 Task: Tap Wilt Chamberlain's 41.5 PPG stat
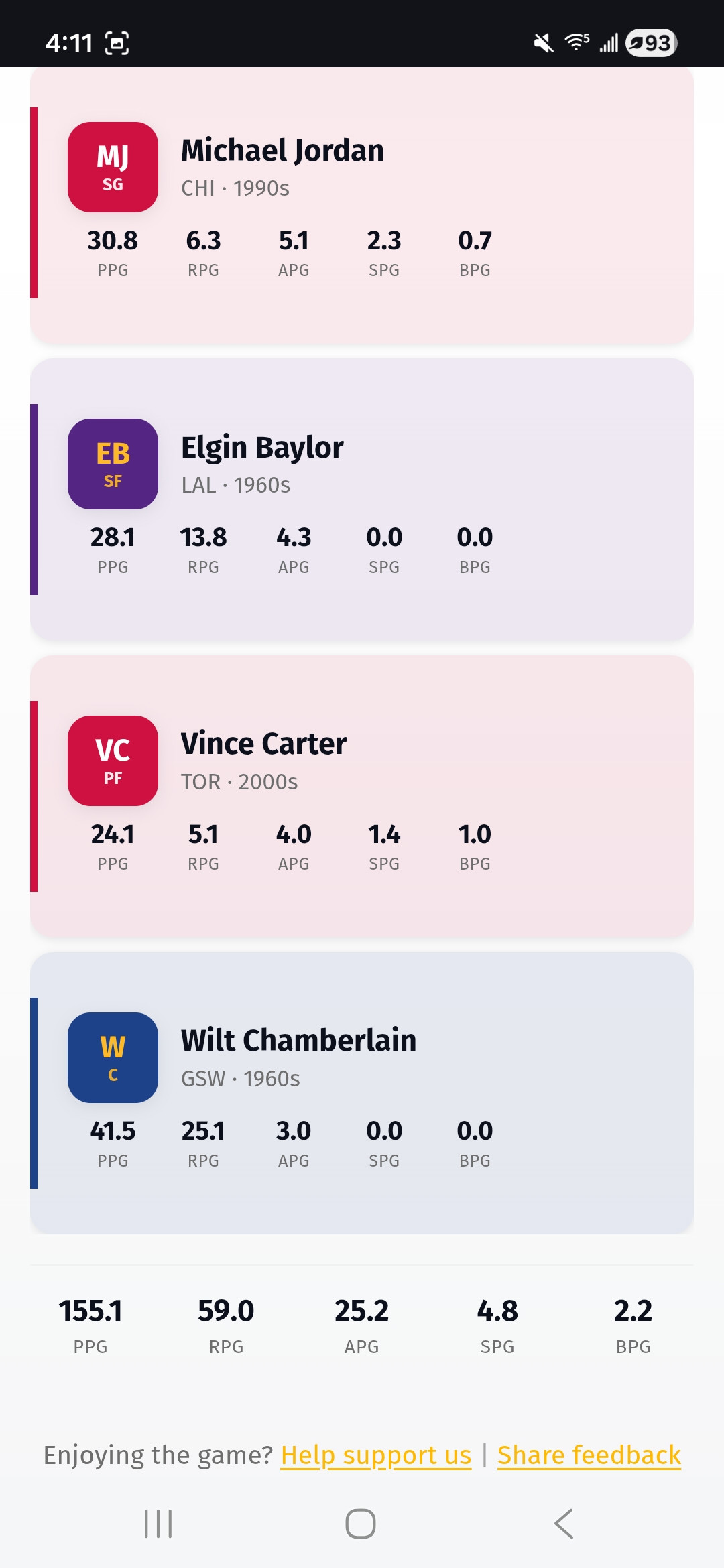coord(113,1143)
